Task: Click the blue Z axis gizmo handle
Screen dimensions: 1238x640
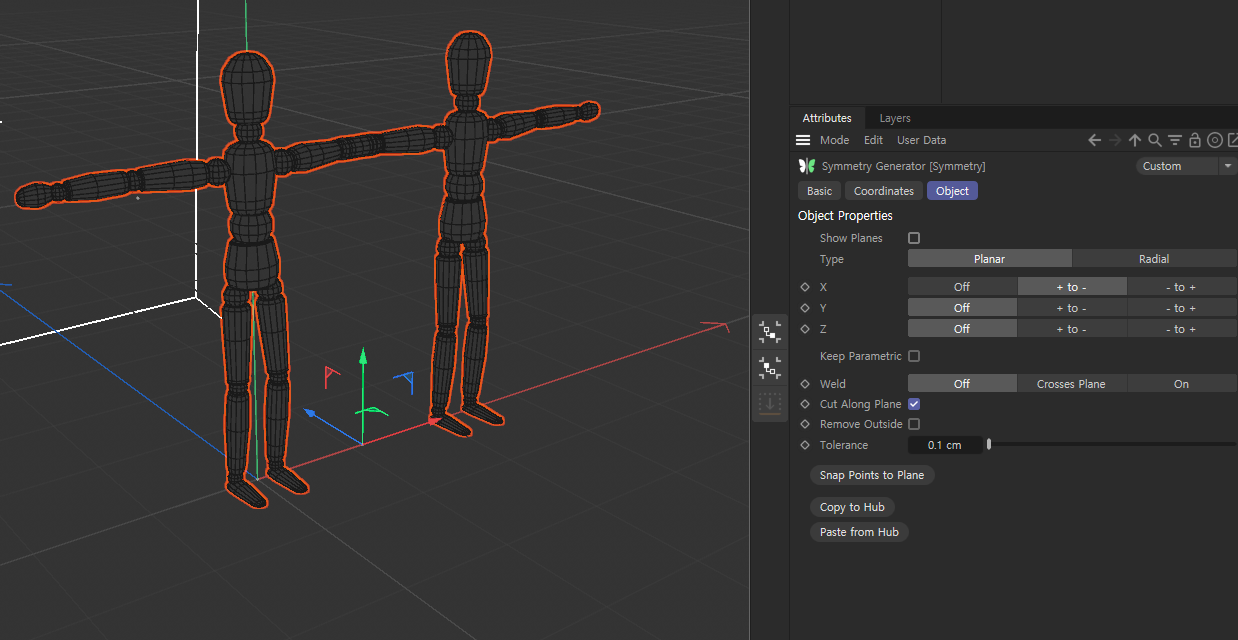Action: pyautogui.click(x=311, y=412)
